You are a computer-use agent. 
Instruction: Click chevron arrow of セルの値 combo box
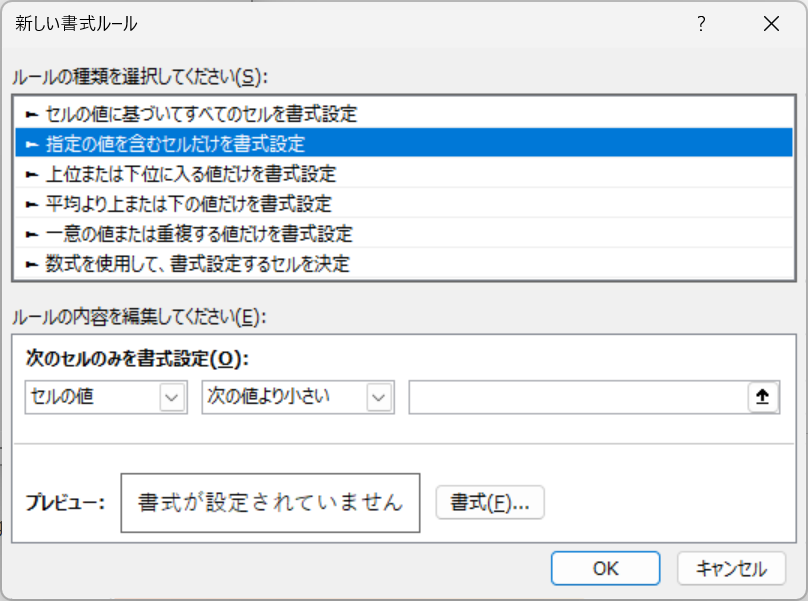(172, 397)
